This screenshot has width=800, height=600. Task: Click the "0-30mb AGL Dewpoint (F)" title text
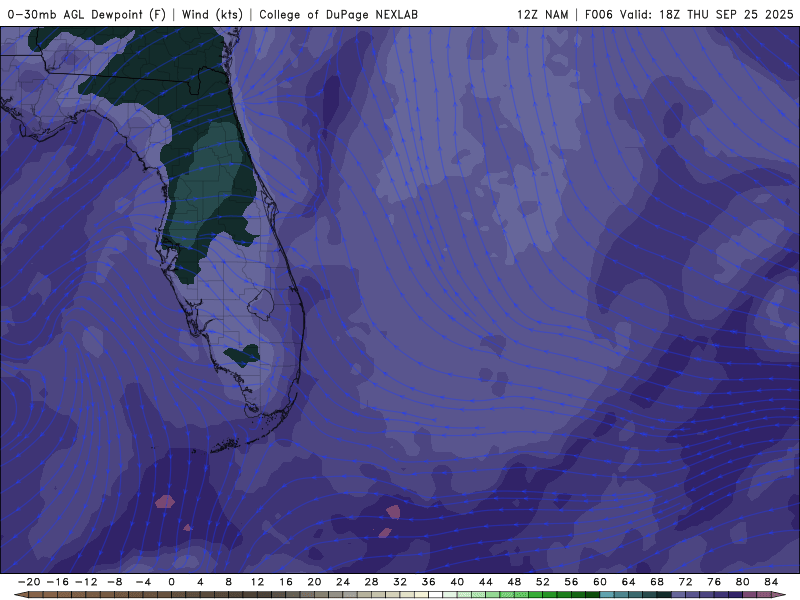(x=87, y=15)
